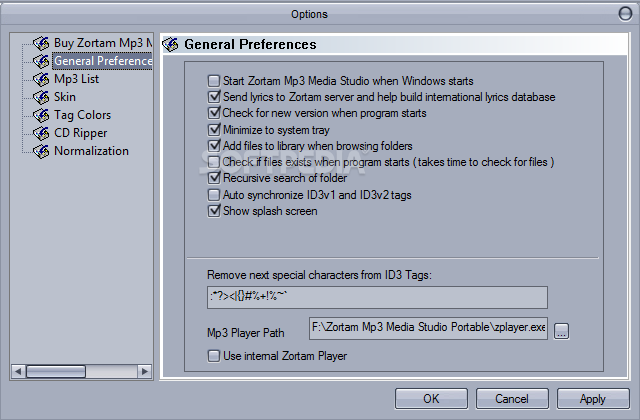Click the sidebar horizontal scrollbar right arrow
Viewport: 640px width, 420px height.
point(144,371)
